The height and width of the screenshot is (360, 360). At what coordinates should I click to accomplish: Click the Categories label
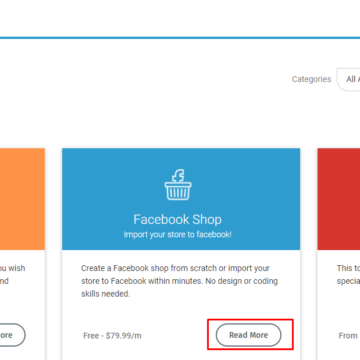pos(311,79)
